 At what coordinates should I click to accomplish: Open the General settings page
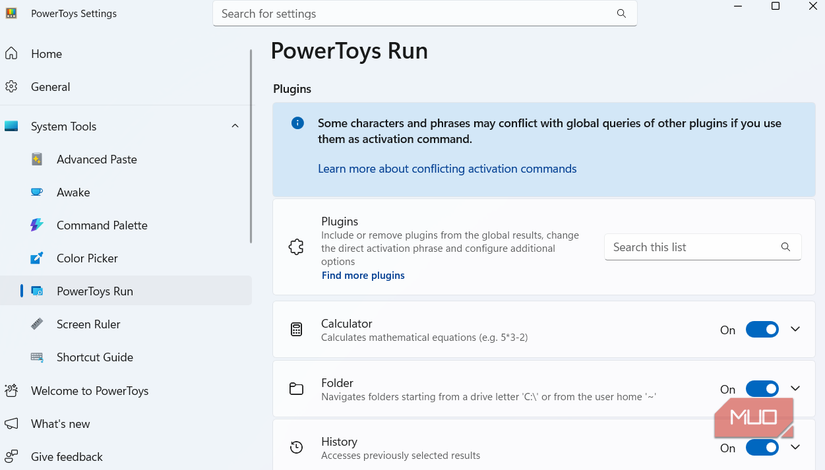coord(50,87)
